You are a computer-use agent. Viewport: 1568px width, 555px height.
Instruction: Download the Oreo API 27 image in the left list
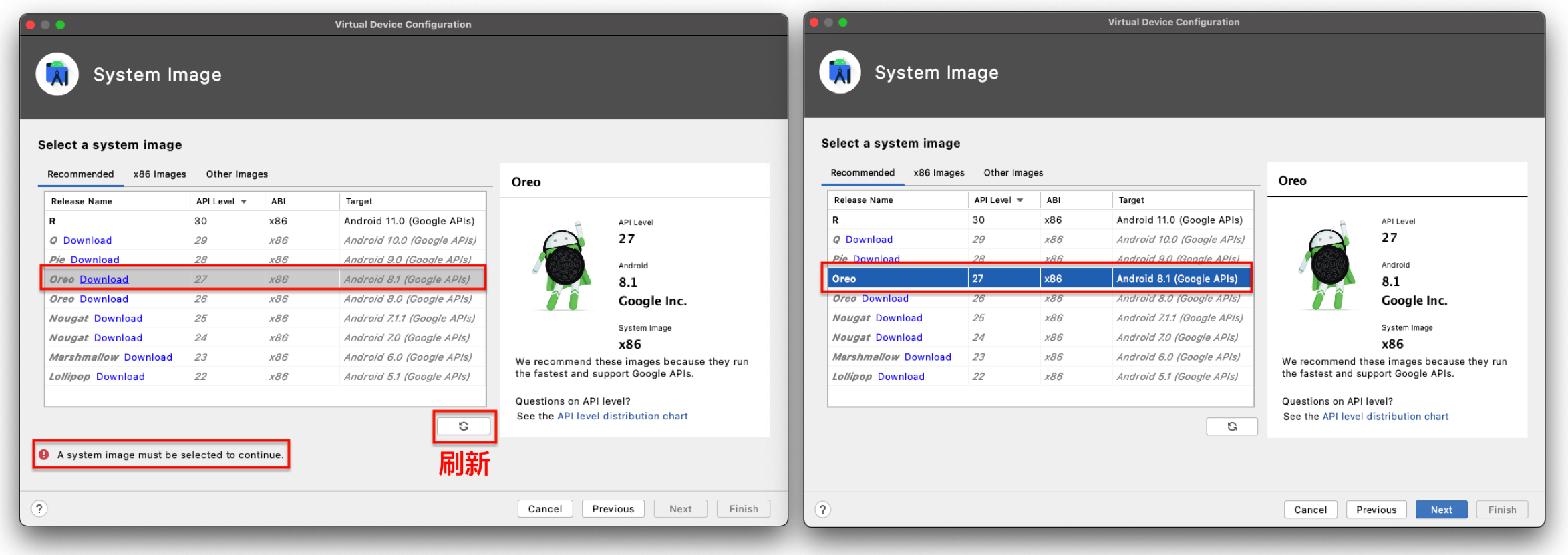[x=104, y=279]
